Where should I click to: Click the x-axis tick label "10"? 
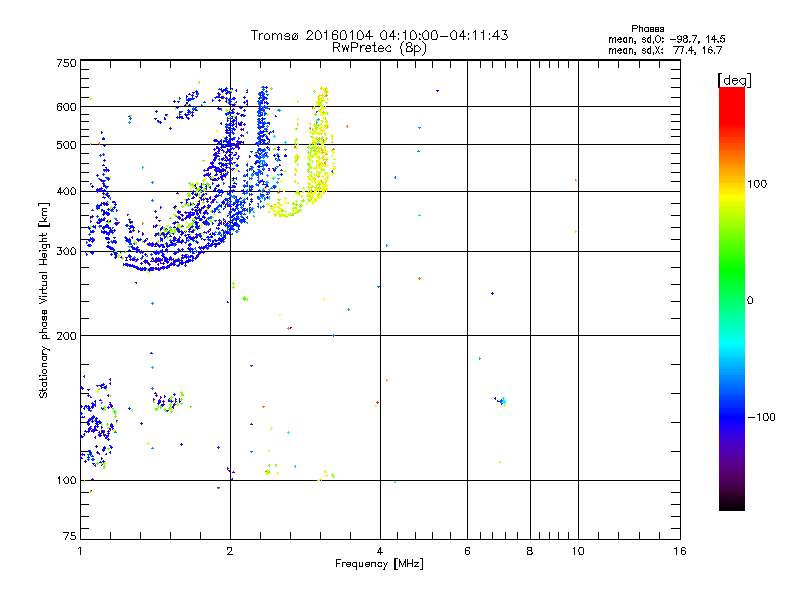coord(578,551)
